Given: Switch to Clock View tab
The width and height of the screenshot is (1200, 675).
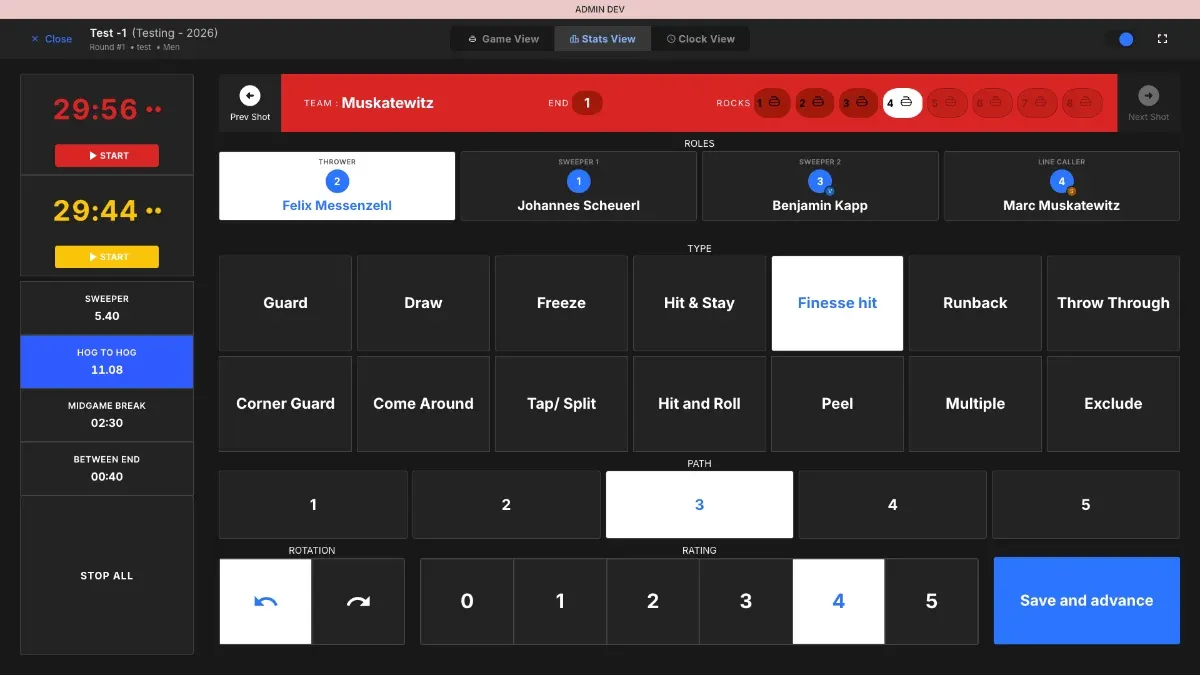Looking at the screenshot, I should coord(700,39).
